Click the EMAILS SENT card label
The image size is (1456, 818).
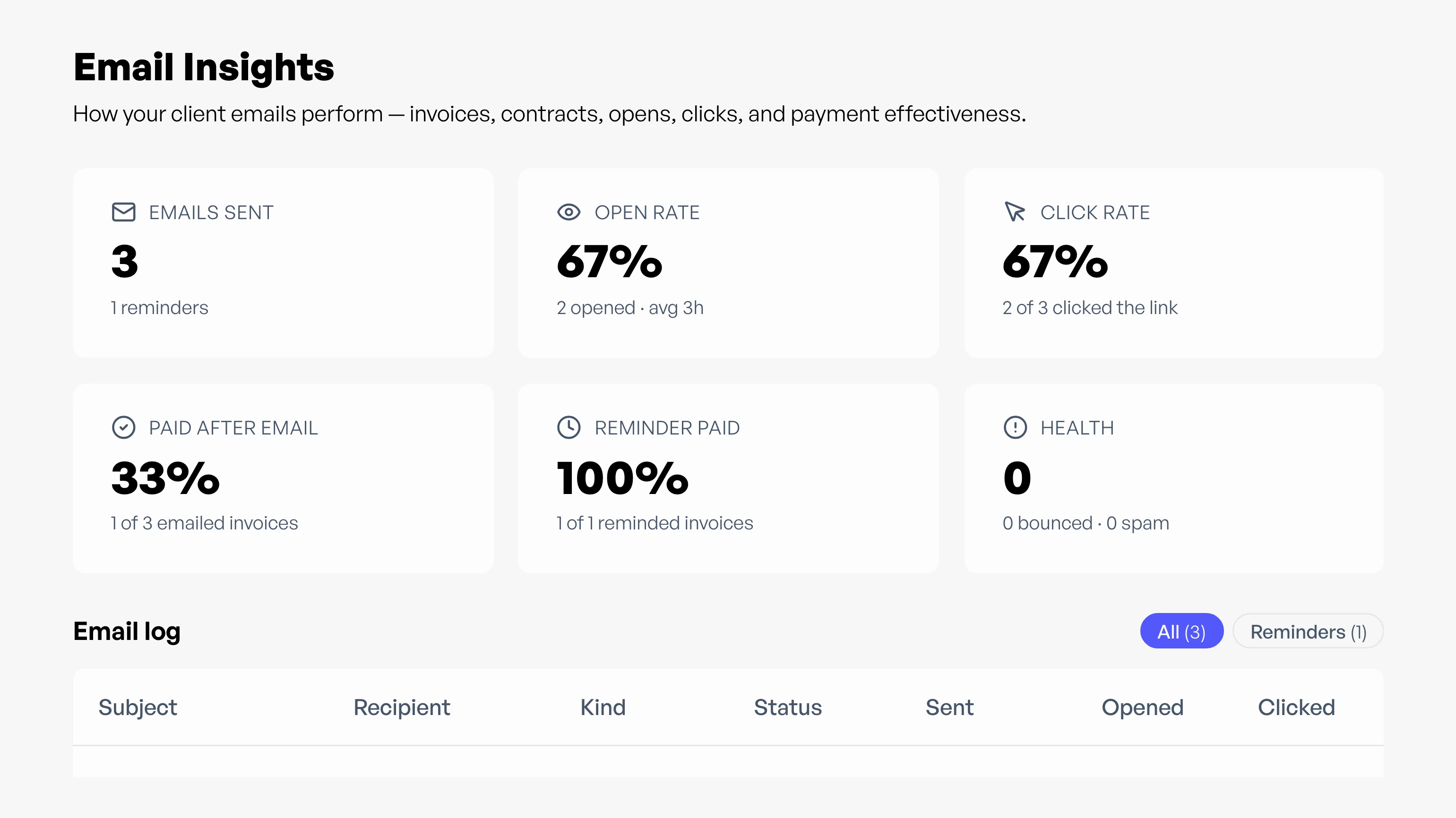pyautogui.click(x=211, y=213)
